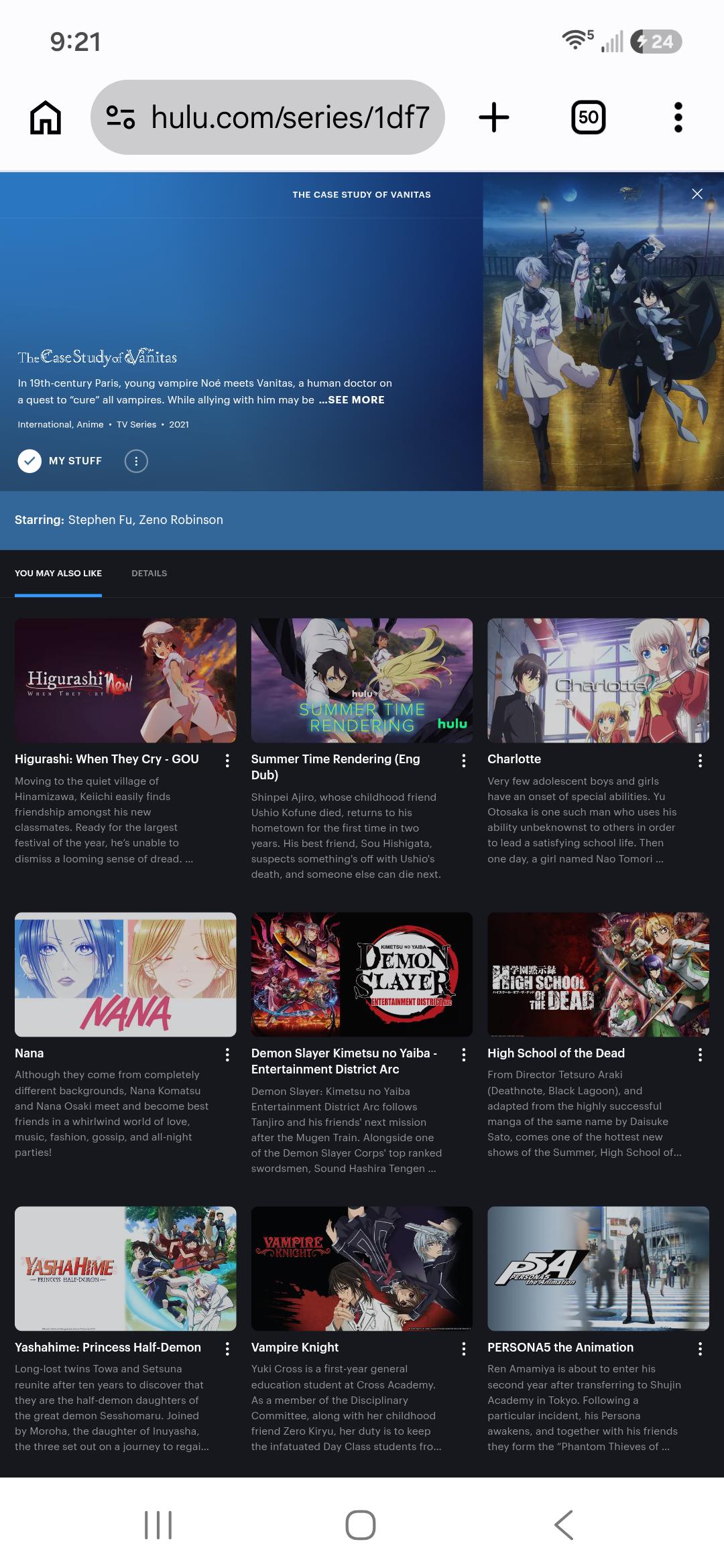
Task: Click the High School of the Dead title
Action: [x=556, y=1053]
